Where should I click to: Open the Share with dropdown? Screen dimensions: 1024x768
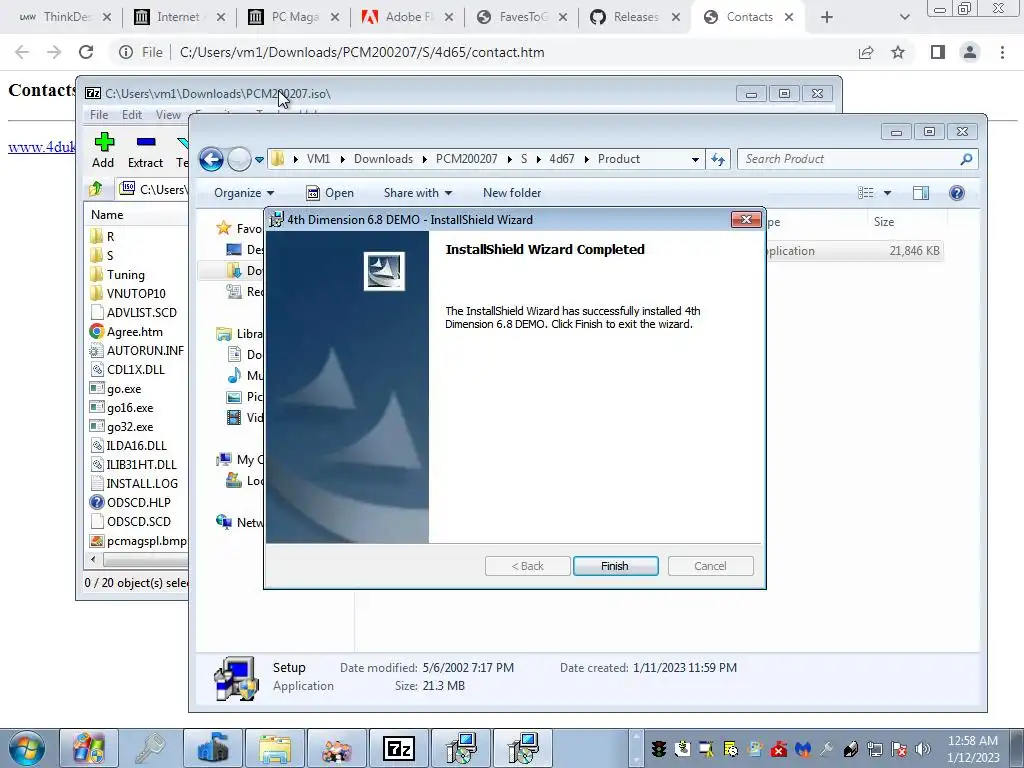coord(418,193)
